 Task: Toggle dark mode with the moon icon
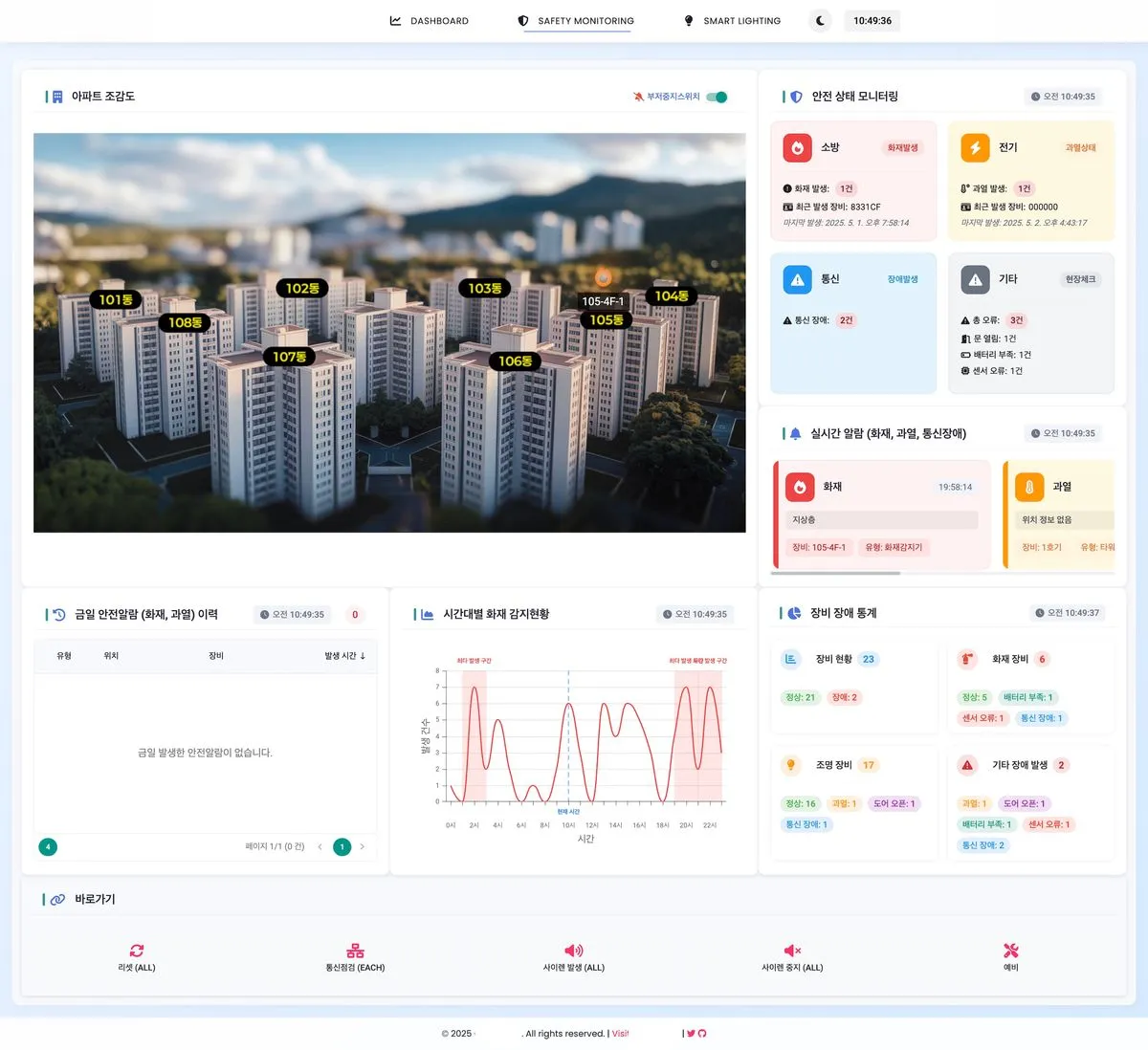point(821,21)
